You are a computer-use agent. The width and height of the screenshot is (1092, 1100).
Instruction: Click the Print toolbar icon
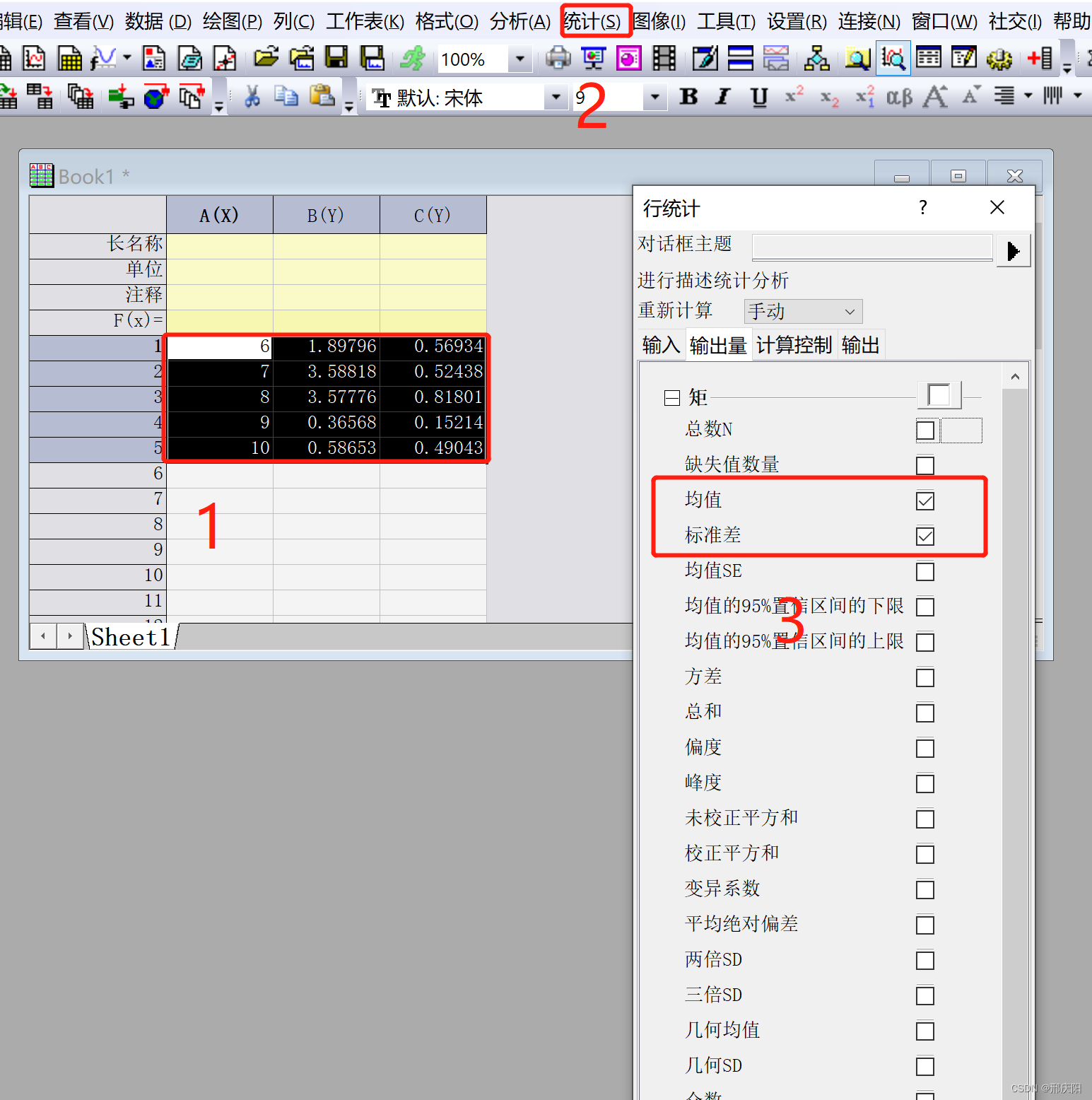pos(558,59)
